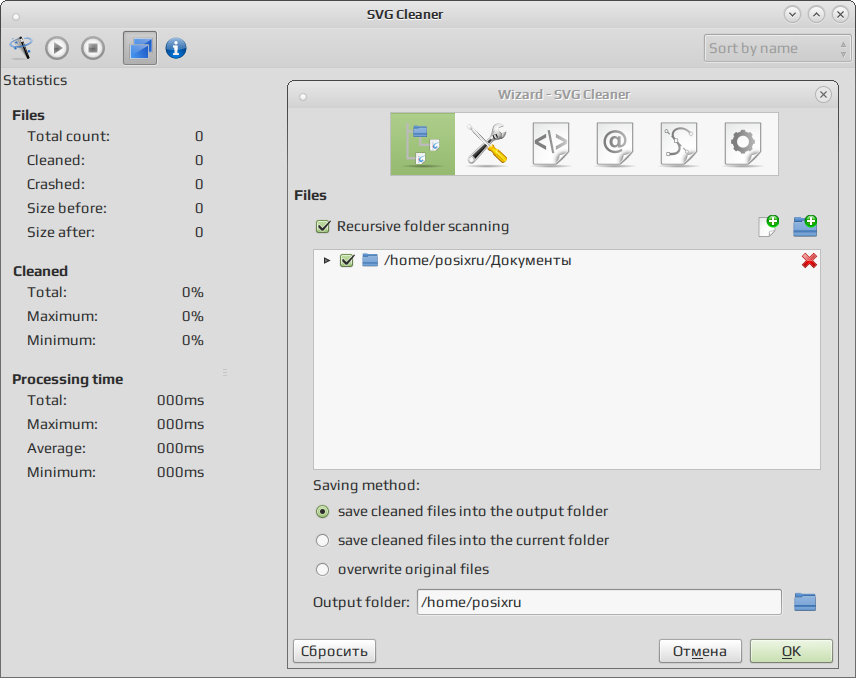
Task: Click the Output folder path field
Action: tap(599, 602)
